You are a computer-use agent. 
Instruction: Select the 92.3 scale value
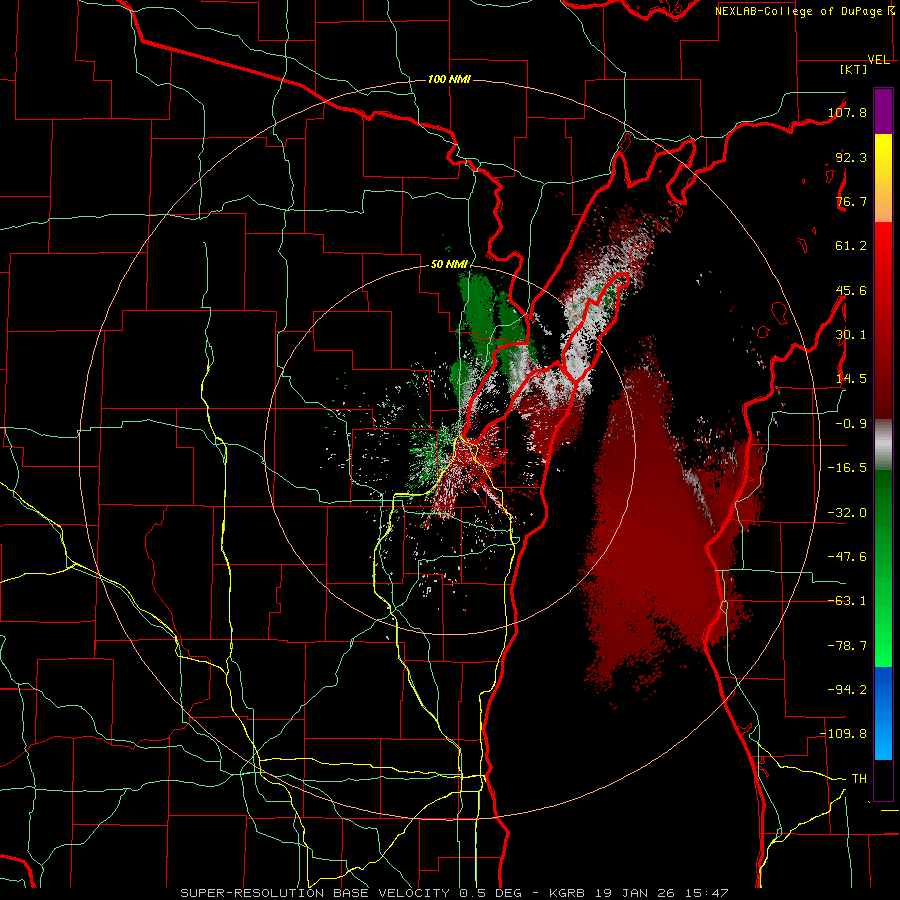851,157
